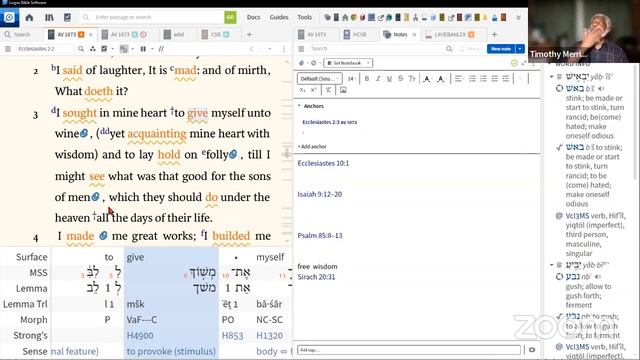This screenshot has width=640, height=360.
Task: Open the interlinear options dropdown arrow
Action: pos(132,49)
